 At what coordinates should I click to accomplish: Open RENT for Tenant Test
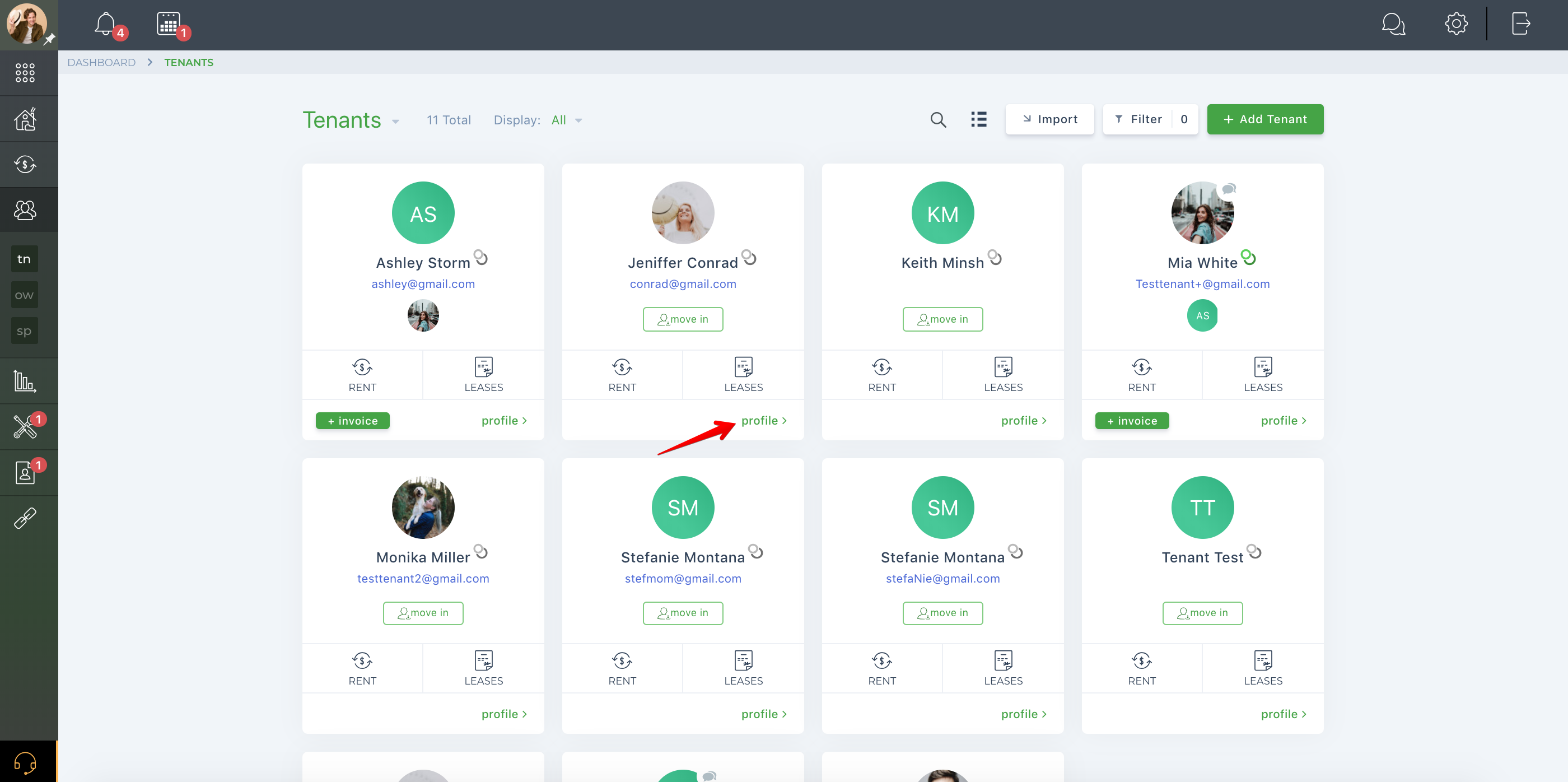[1141, 668]
